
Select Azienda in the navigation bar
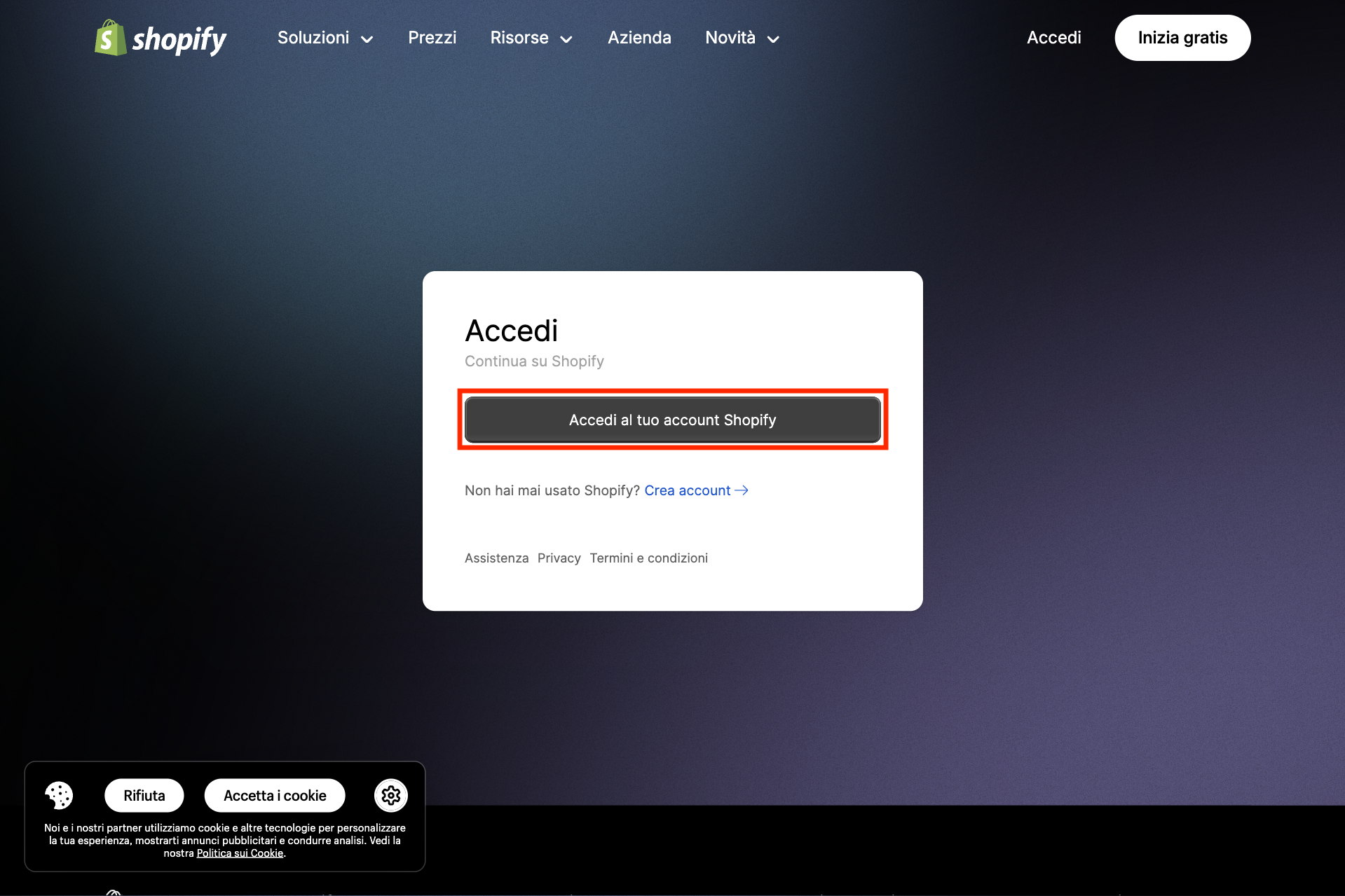coord(639,38)
